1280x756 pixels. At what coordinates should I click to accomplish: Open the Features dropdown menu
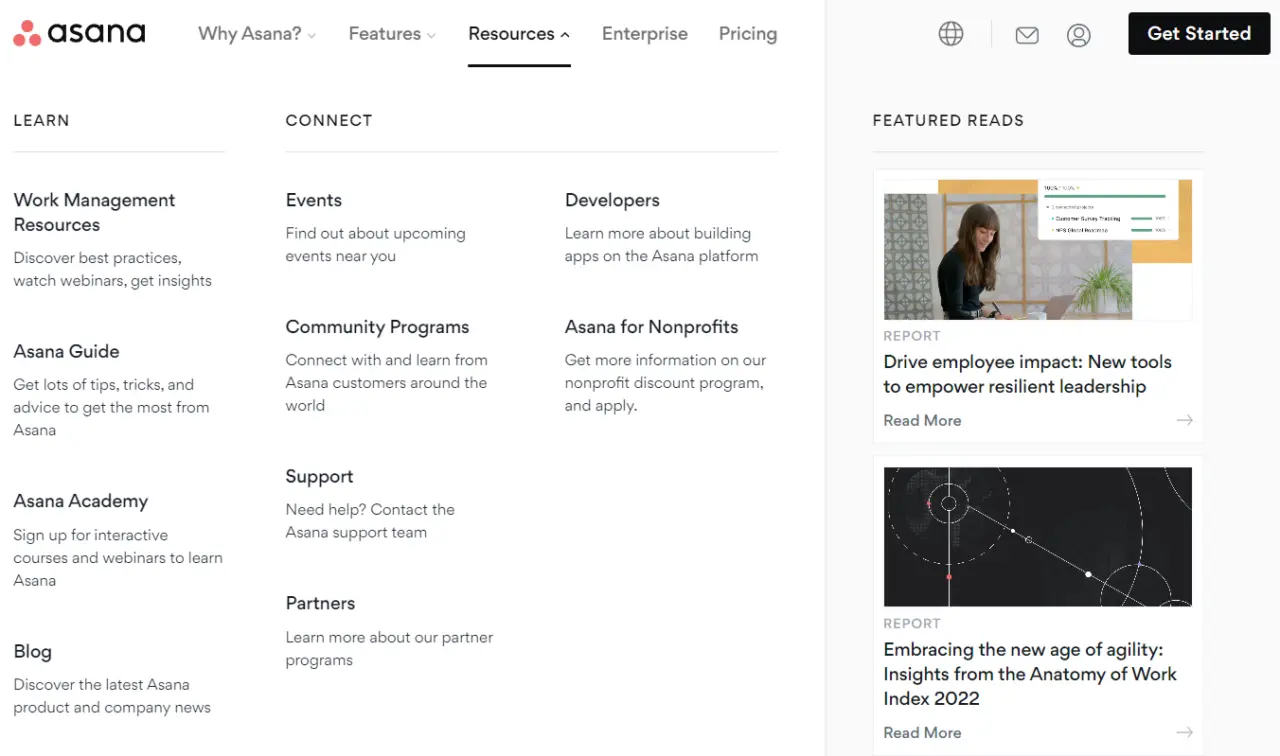tap(385, 33)
